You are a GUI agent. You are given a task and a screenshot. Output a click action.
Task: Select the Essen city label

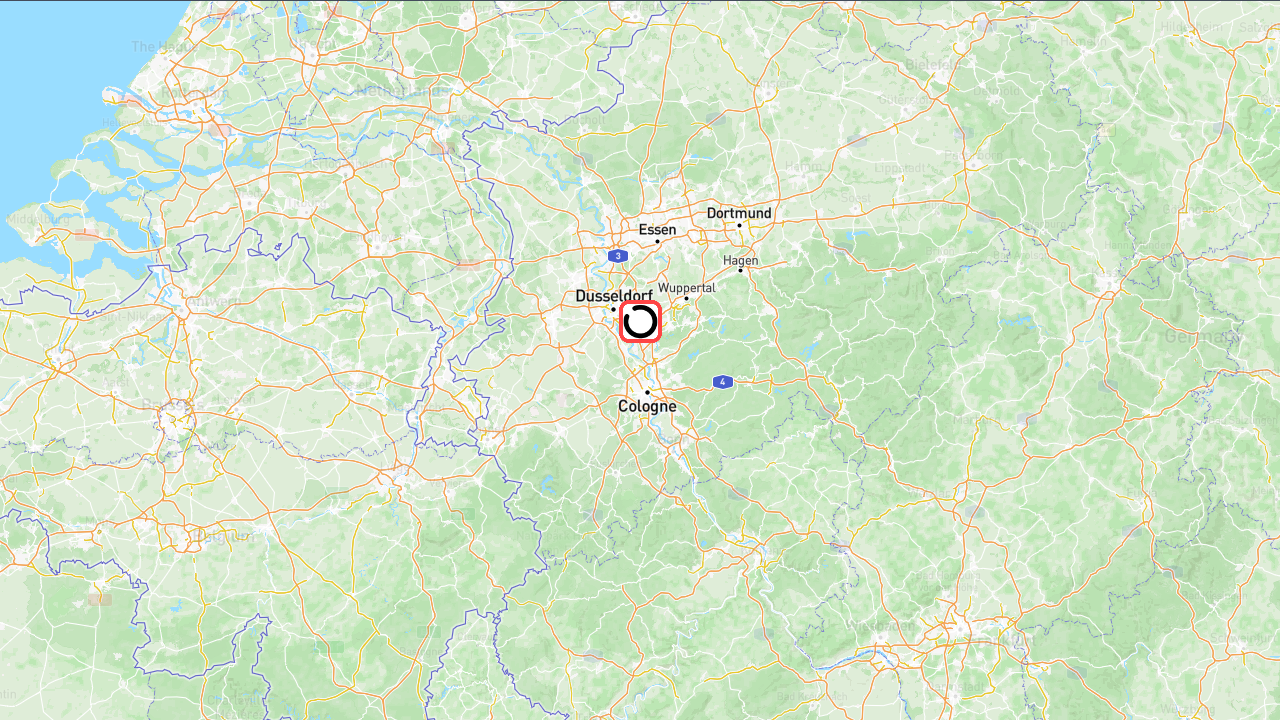[657, 229]
